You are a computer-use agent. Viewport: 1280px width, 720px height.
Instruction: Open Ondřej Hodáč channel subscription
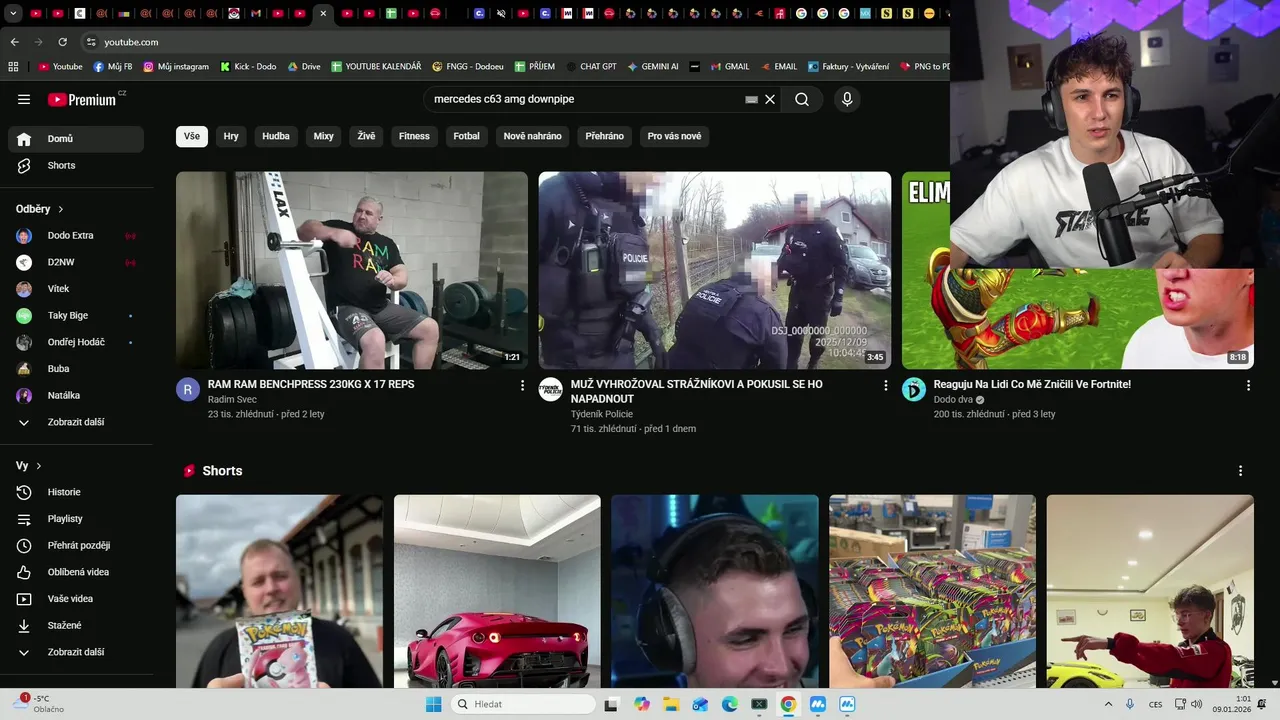[76, 342]
